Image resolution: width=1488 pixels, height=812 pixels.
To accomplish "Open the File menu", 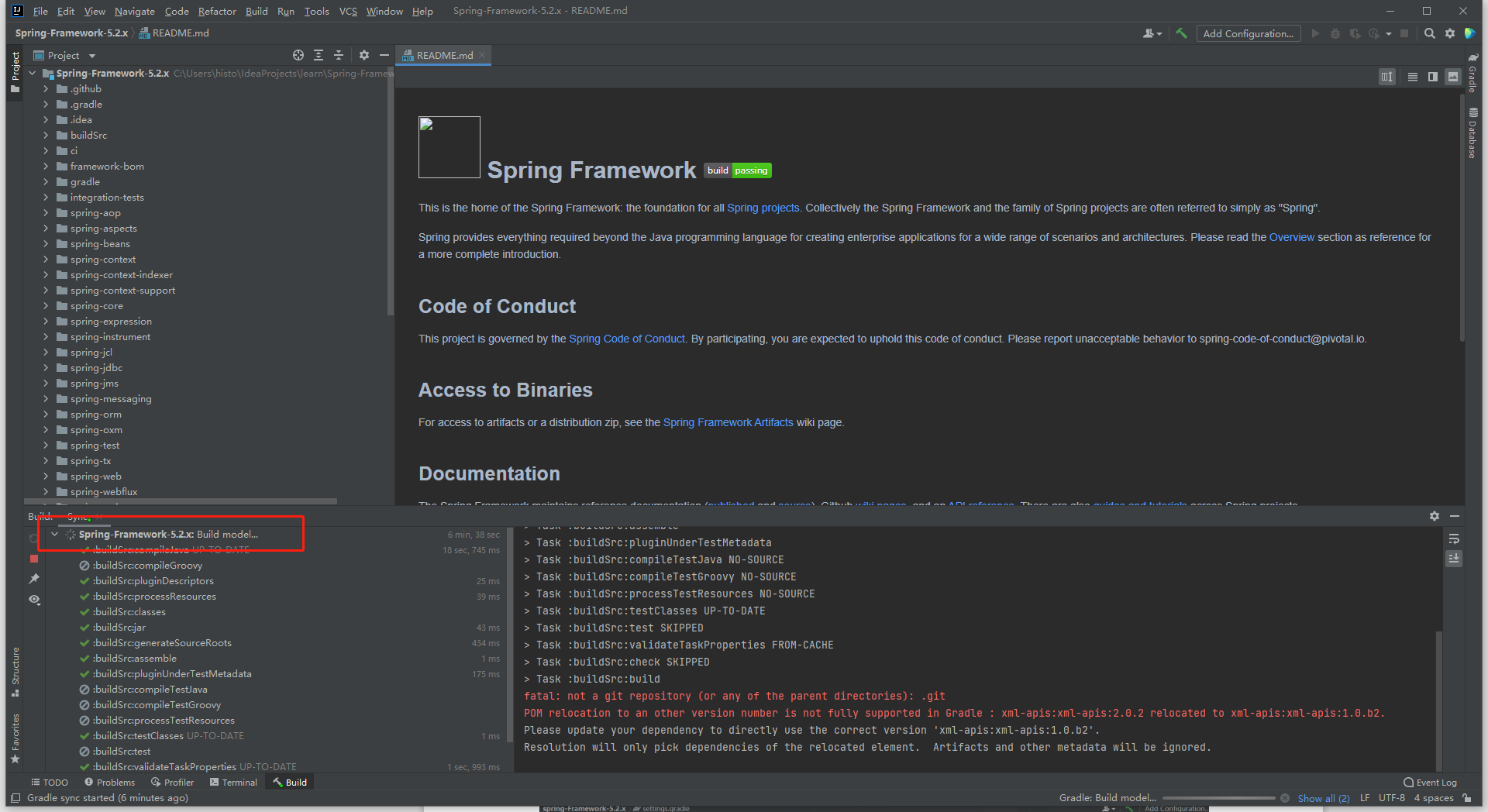I will (x=40, y=11).
